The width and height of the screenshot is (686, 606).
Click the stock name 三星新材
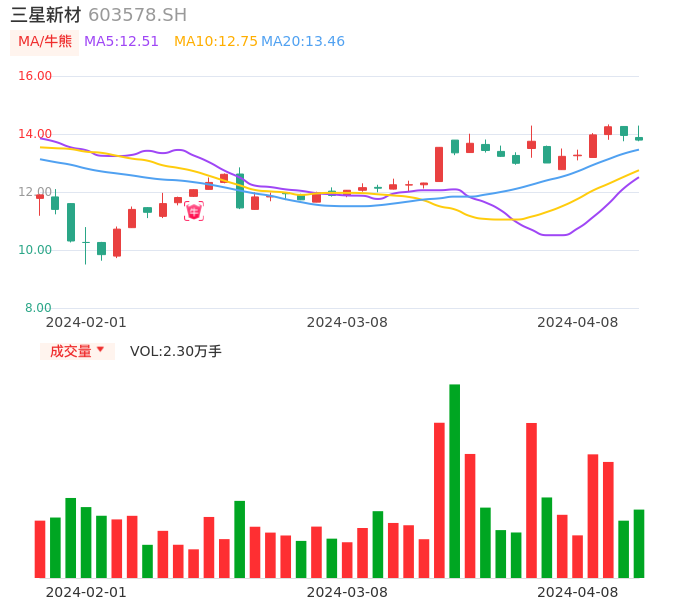(46, 15)
